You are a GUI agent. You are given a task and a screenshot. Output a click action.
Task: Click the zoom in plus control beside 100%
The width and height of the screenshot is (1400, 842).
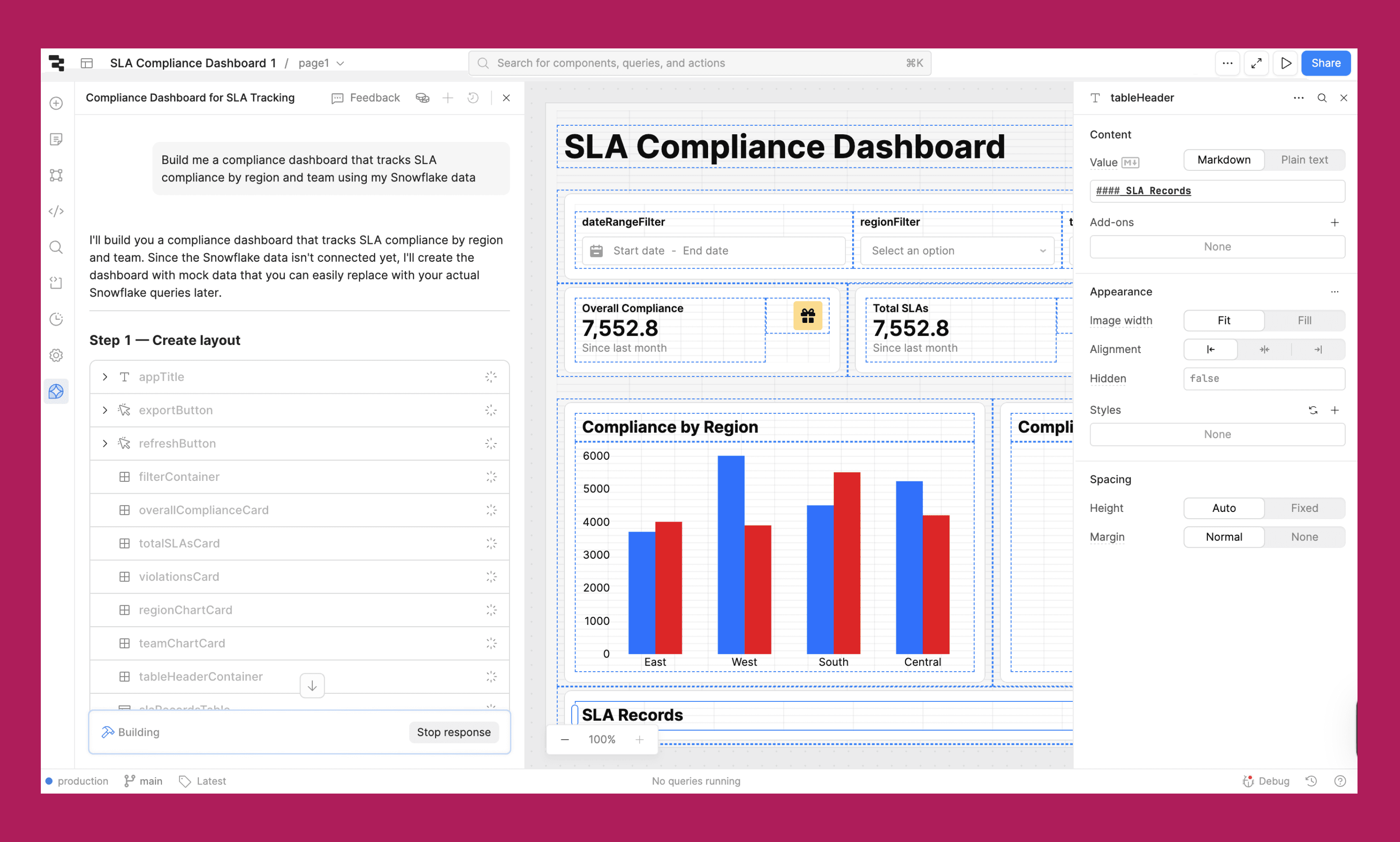click(640, 739)
